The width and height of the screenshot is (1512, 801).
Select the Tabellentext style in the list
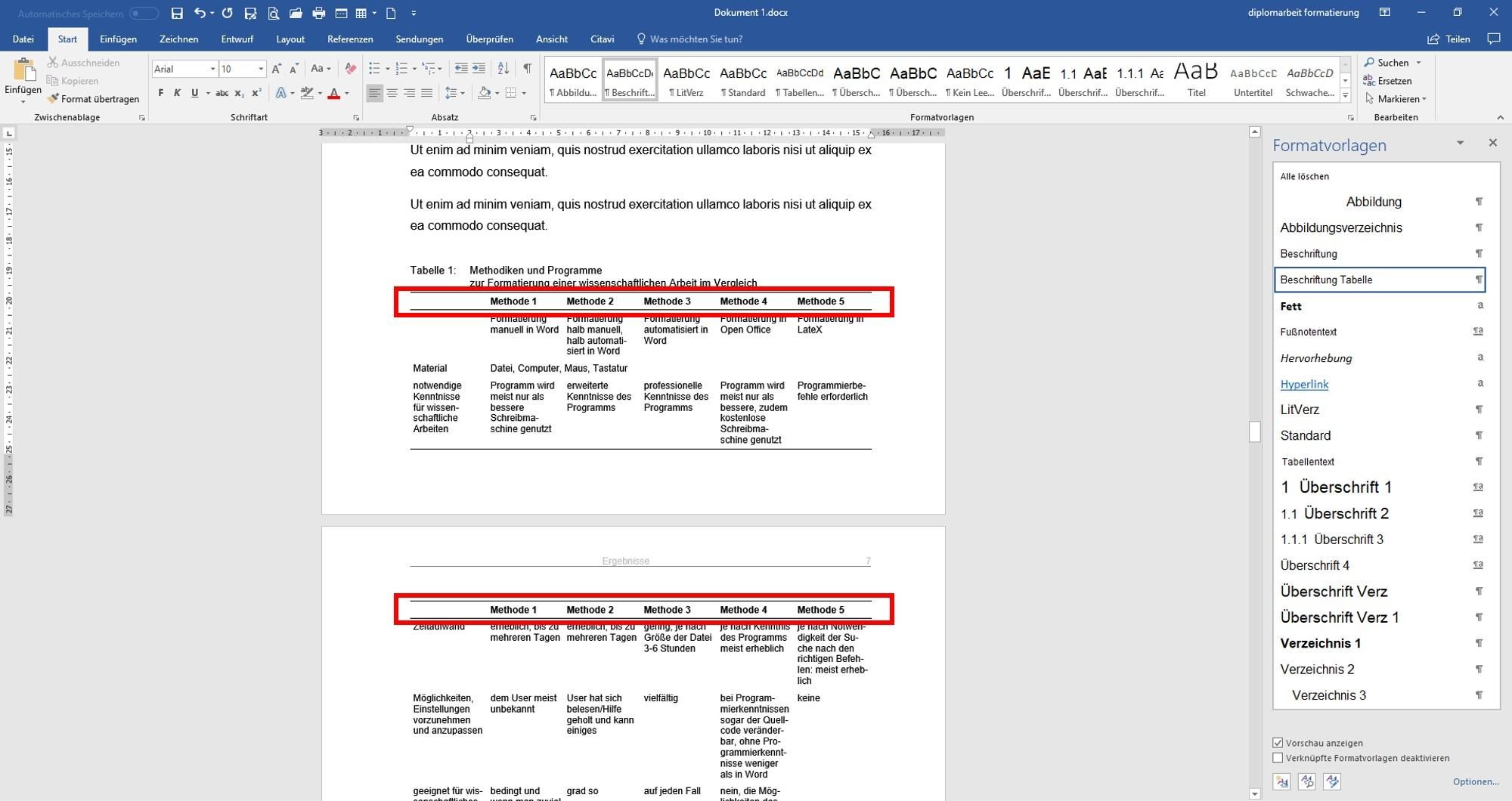[x=1308, y=462]
